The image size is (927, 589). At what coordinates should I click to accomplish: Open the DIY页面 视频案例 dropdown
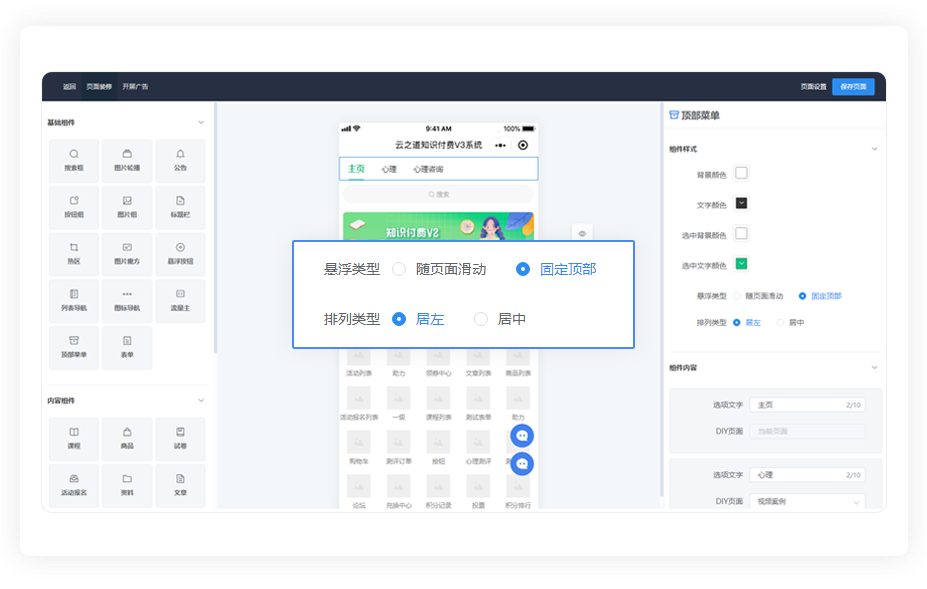807,501
